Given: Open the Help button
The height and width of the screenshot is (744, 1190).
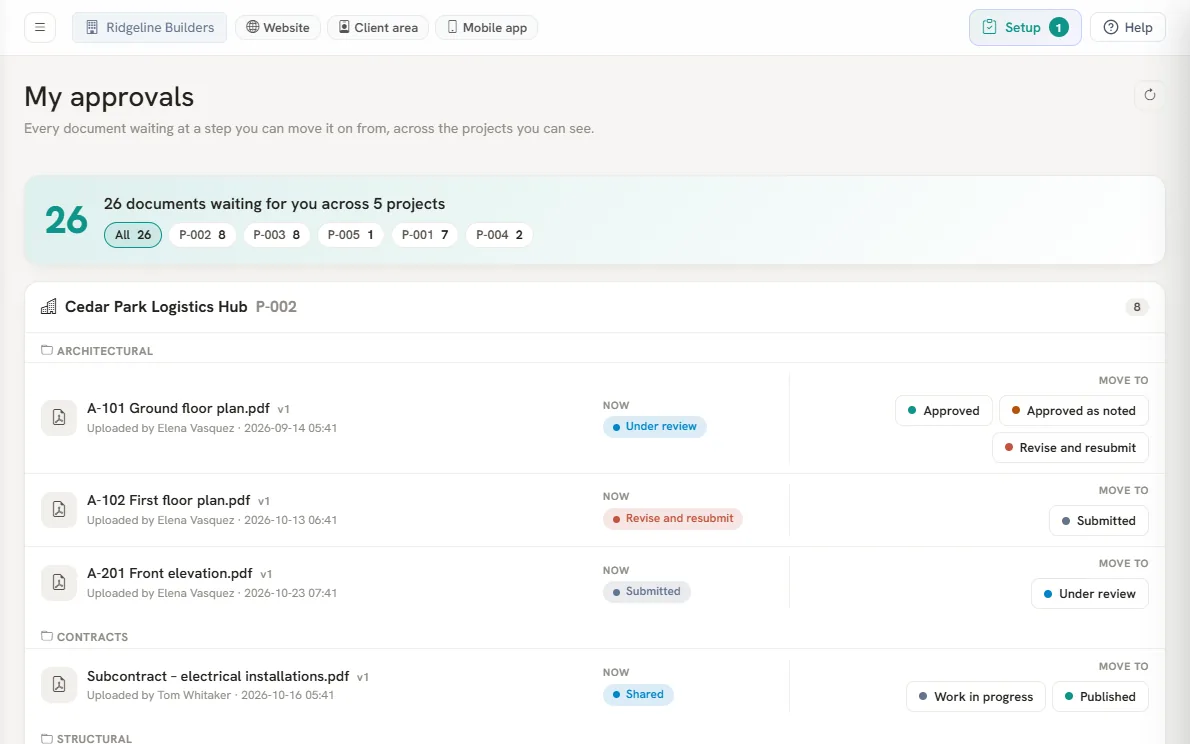Looking at the screenshot, I should 1128,27.
